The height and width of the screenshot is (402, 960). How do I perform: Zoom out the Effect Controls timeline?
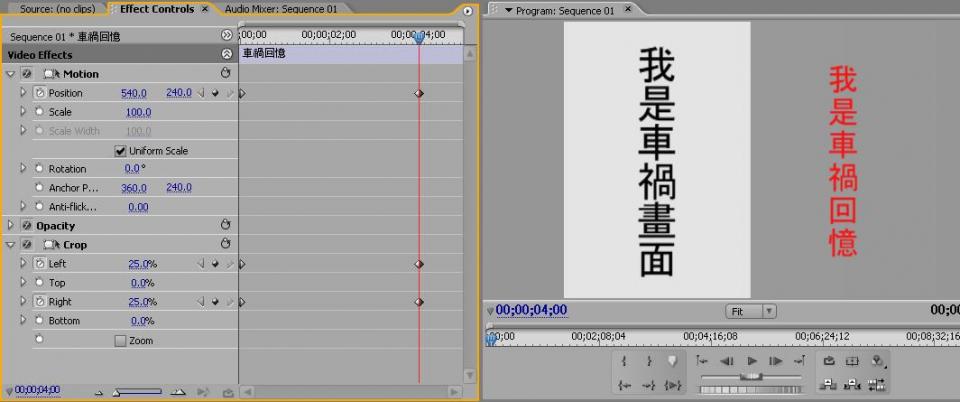point(99,393)
